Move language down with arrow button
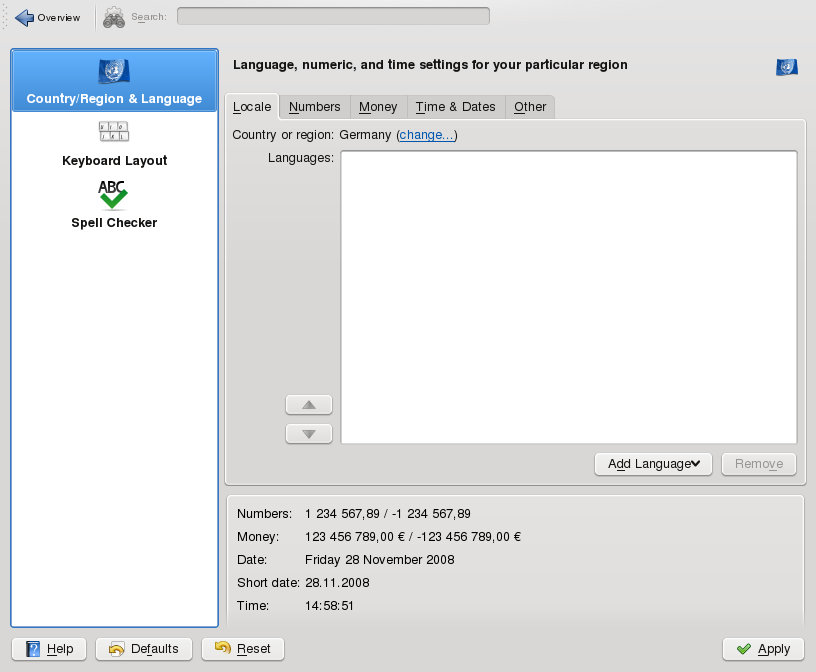 click(309, 434)
